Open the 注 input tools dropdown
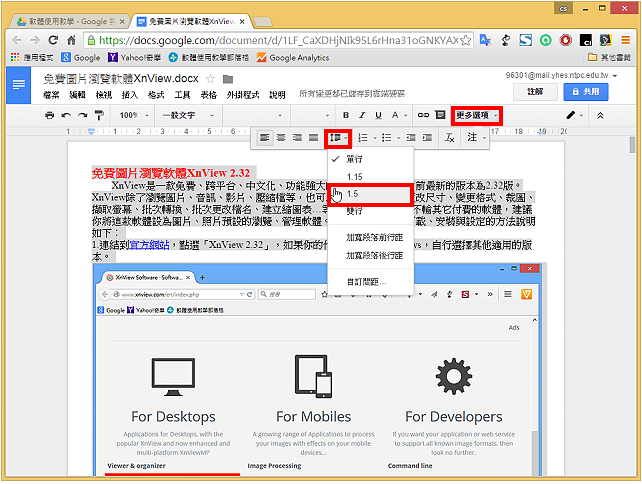The width and height of the screenshot is (642, 484). click(x=476, y=138)
